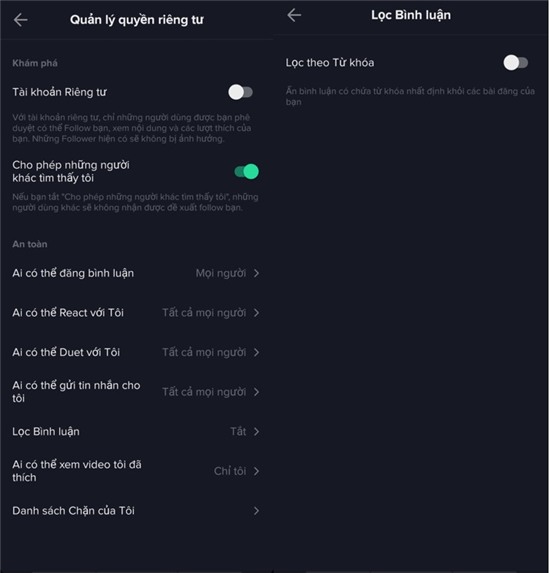Image resolution: width=550 pixels, height=573 pixels.
Task: Enable Lọc theo Từ khóa switch
Action: coord(516,62)
